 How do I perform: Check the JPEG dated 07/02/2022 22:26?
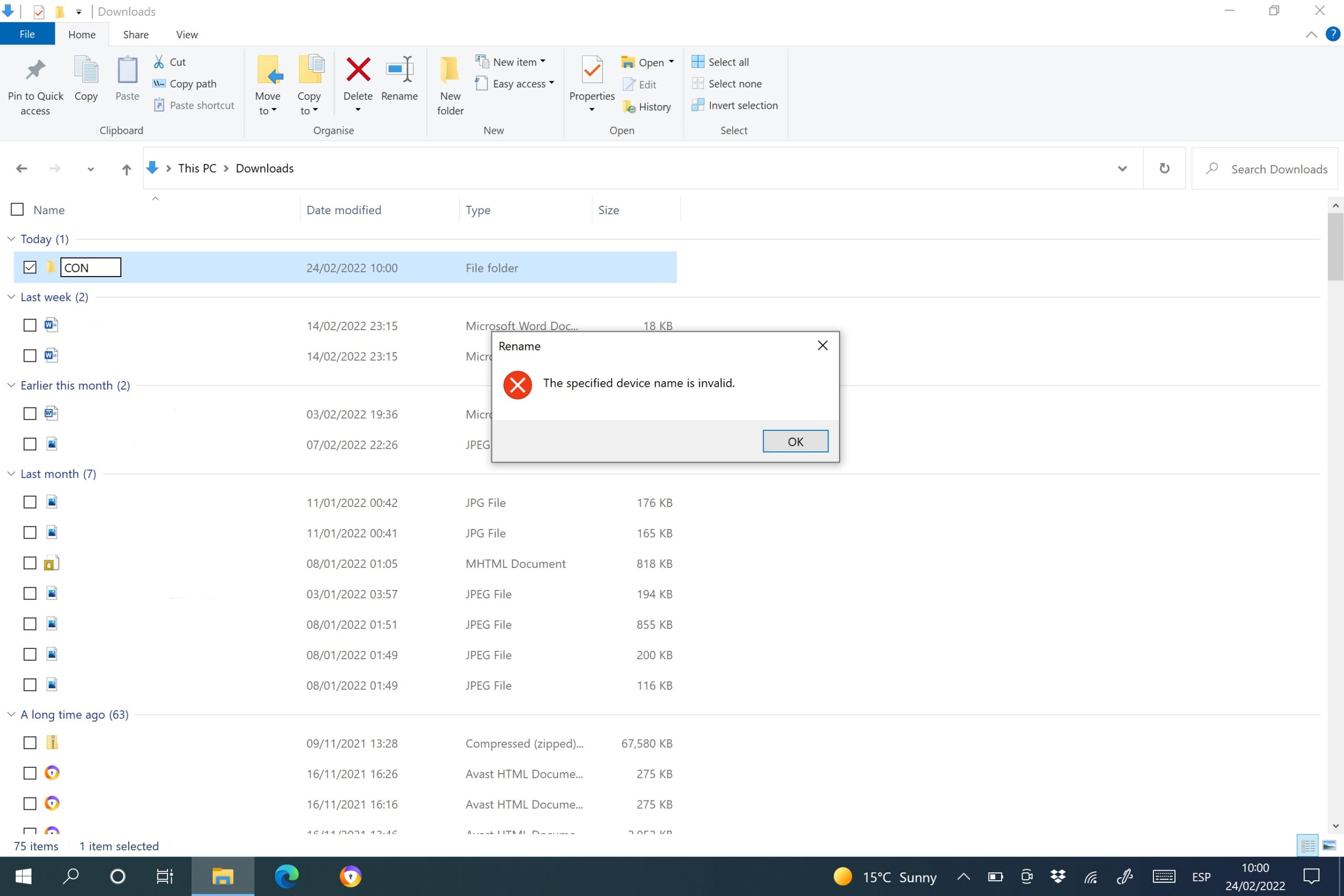(30, 444)
